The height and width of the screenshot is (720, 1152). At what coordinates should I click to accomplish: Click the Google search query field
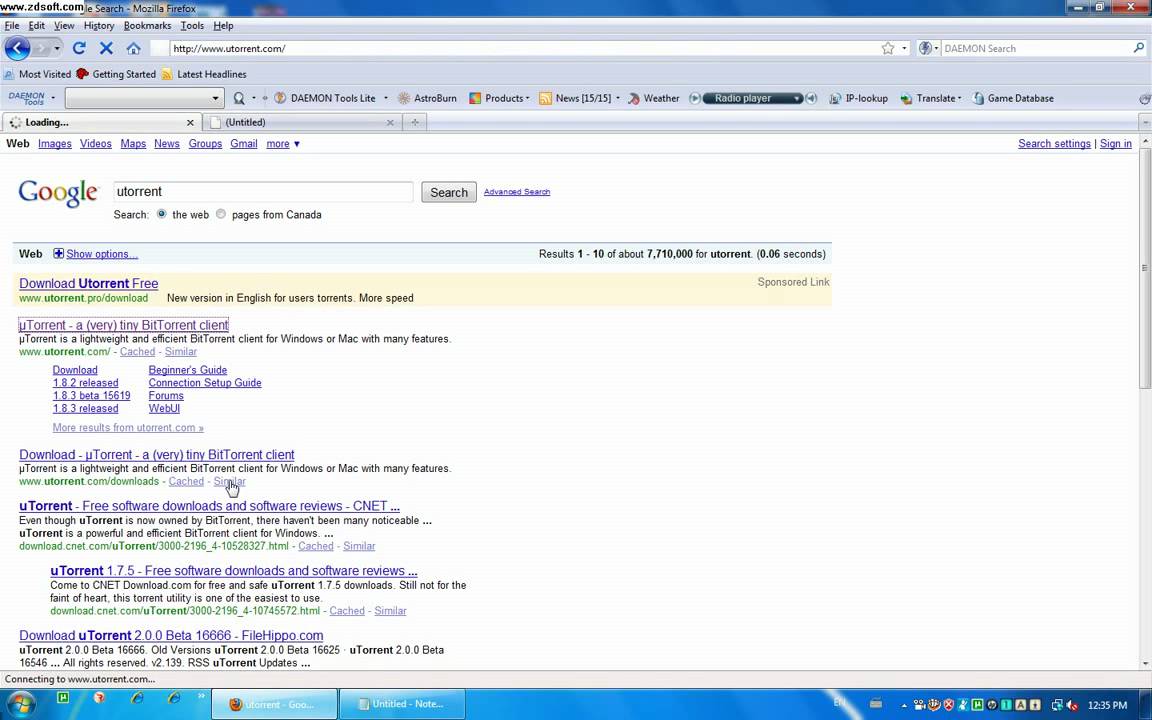tap(263, 192)
